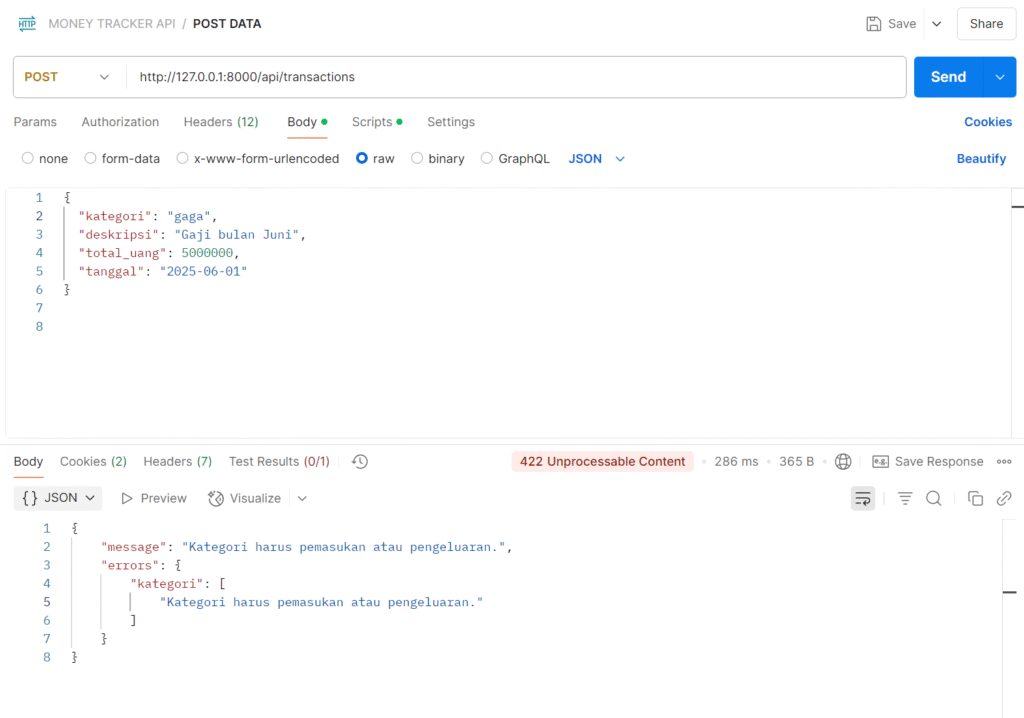Toggle the wrap lines icon in response
Image resolution: width=1024 pixels, height=718 pixels.
pos(862,498)
